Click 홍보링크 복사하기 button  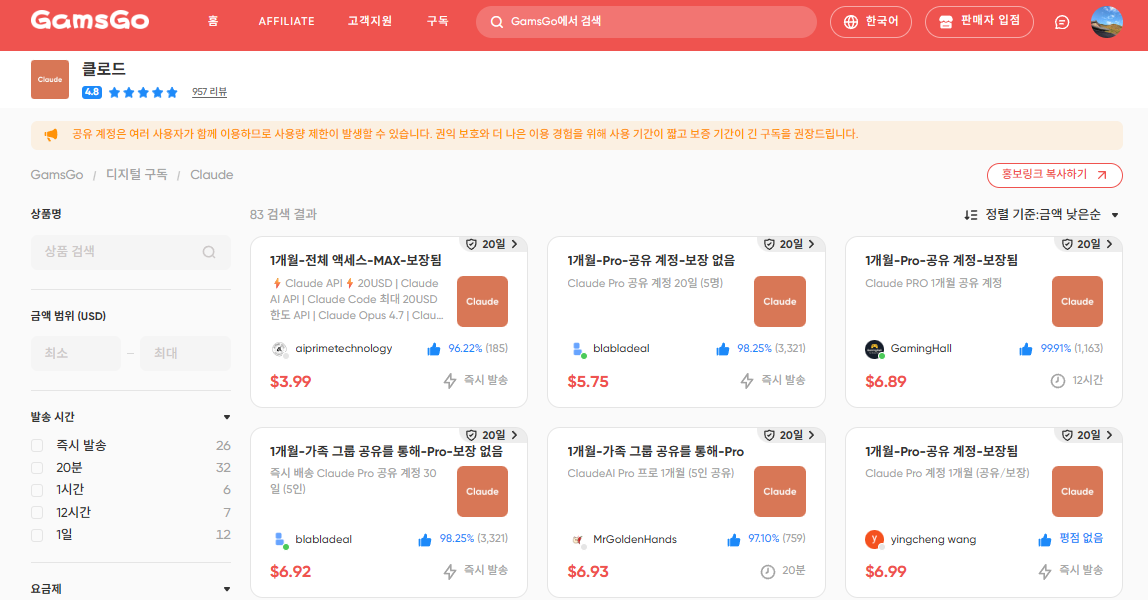pyautogui.click(x=1054, y=175)
